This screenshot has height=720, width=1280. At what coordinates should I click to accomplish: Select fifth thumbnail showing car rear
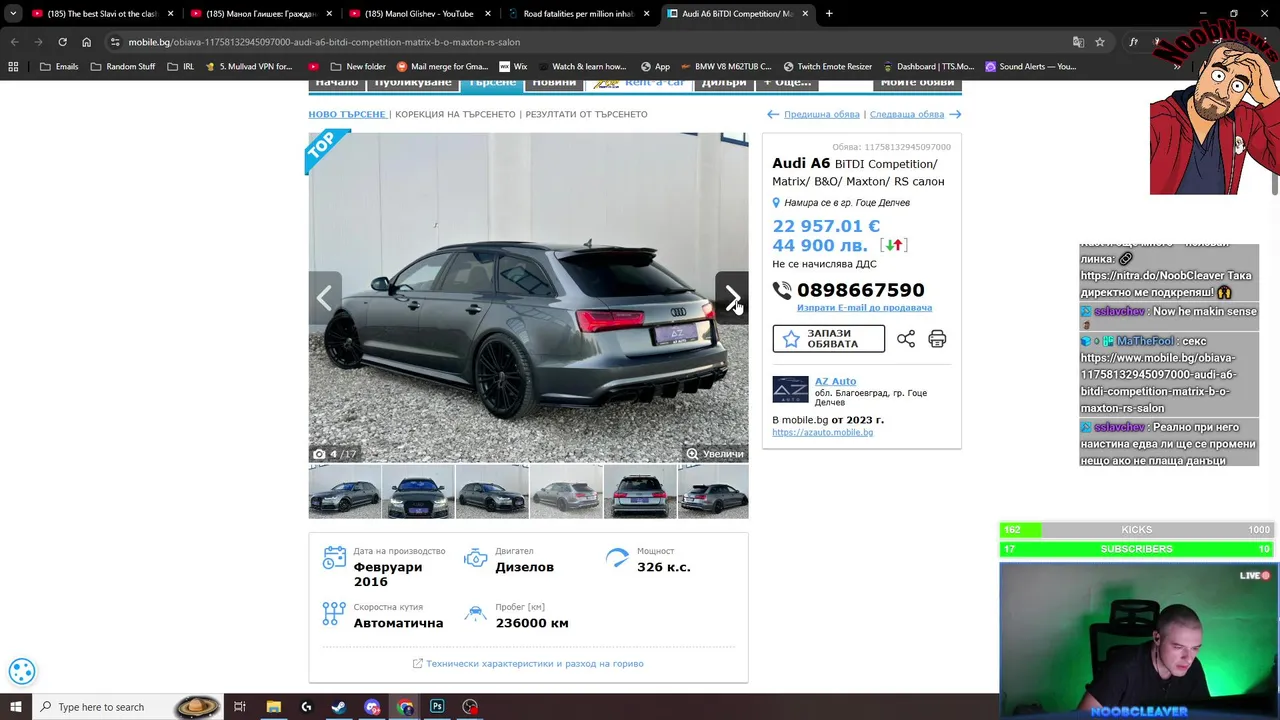(640, 491)
